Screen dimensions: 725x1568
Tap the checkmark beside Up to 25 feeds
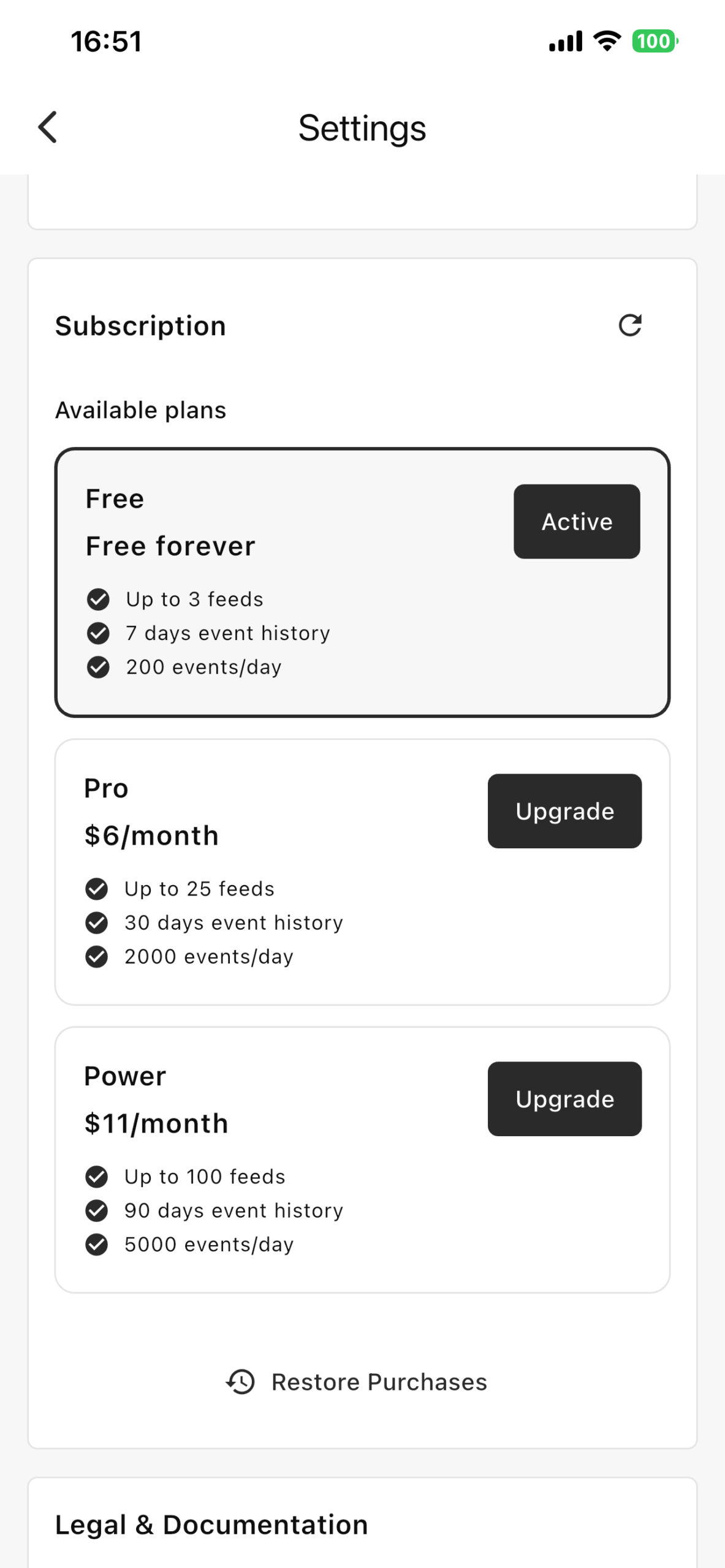[96, 889]
